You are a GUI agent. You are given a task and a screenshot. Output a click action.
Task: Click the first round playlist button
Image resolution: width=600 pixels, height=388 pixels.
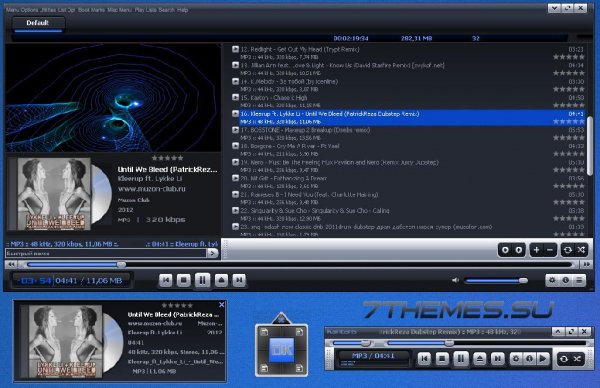505,250
